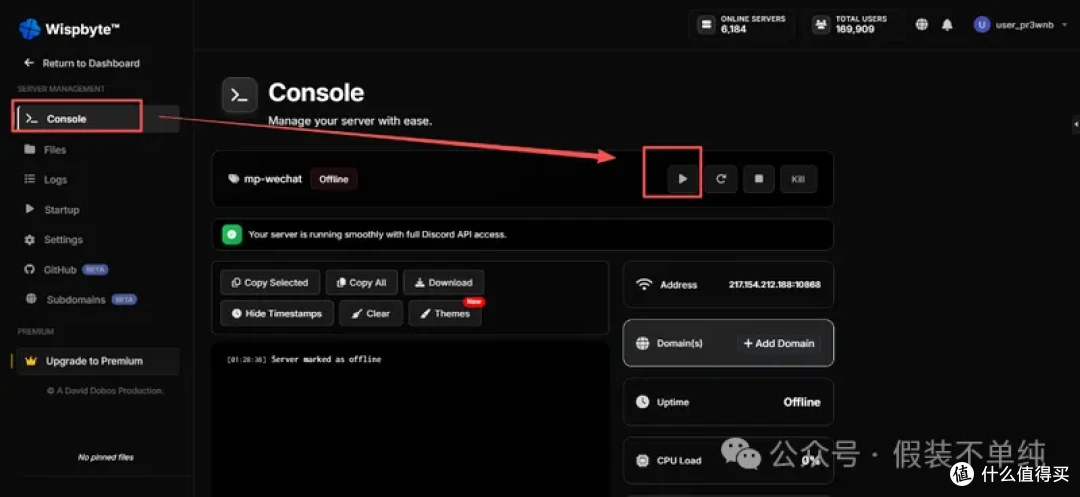Download the console log
Viewport: 1080px width, 497px height.
(x=444, y=282)
